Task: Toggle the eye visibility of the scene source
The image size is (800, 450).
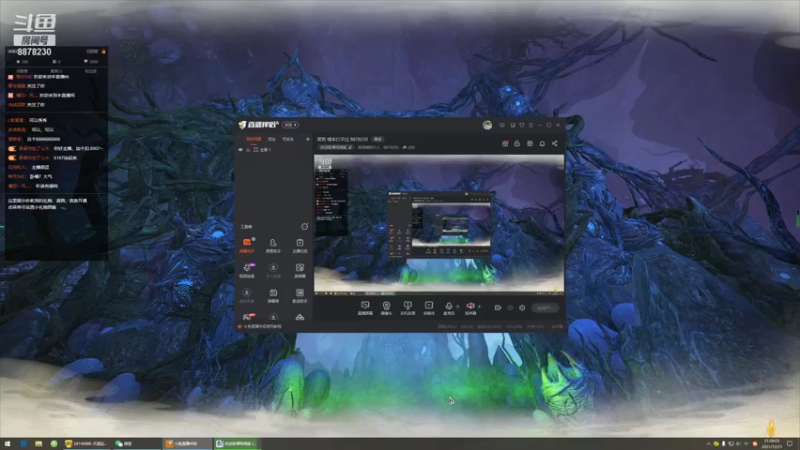Action: pos(240,149)
